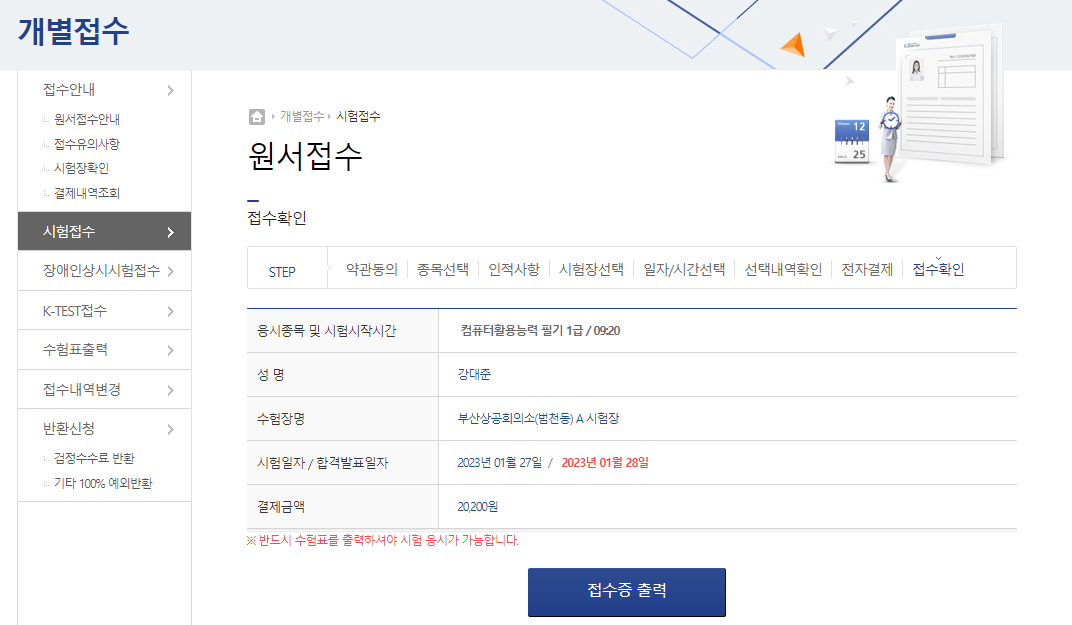
Task: Open 접수유의사항 submenu link
Action: click(87, 144)
